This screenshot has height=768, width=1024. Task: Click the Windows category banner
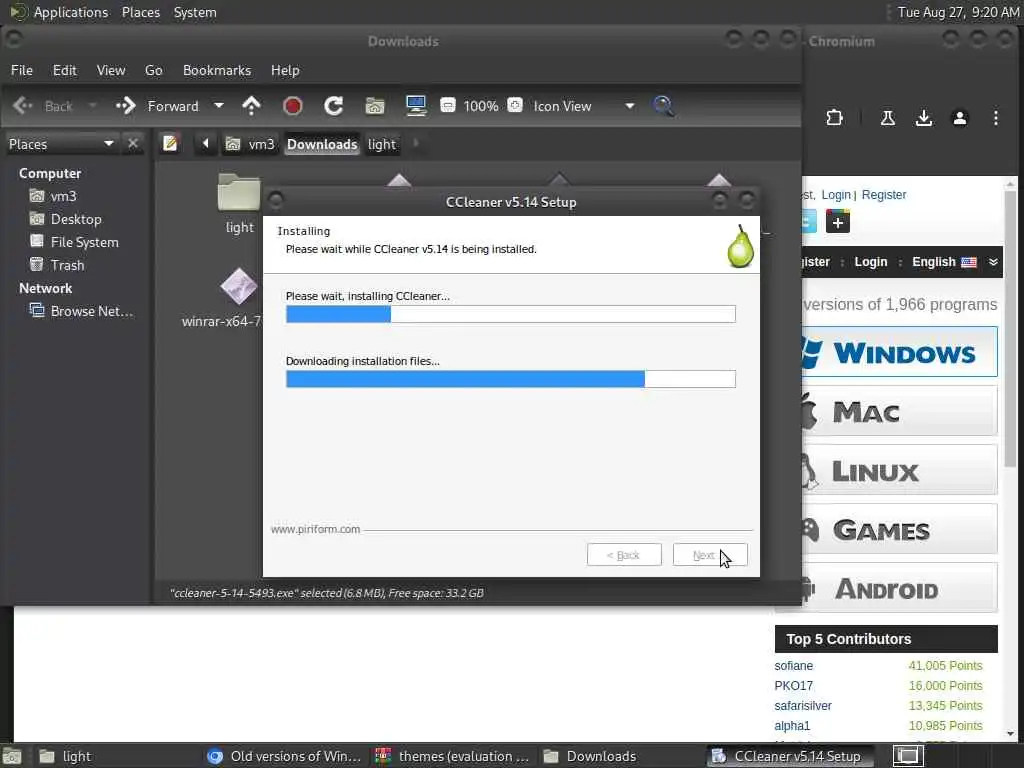click(x=899, y=352)
